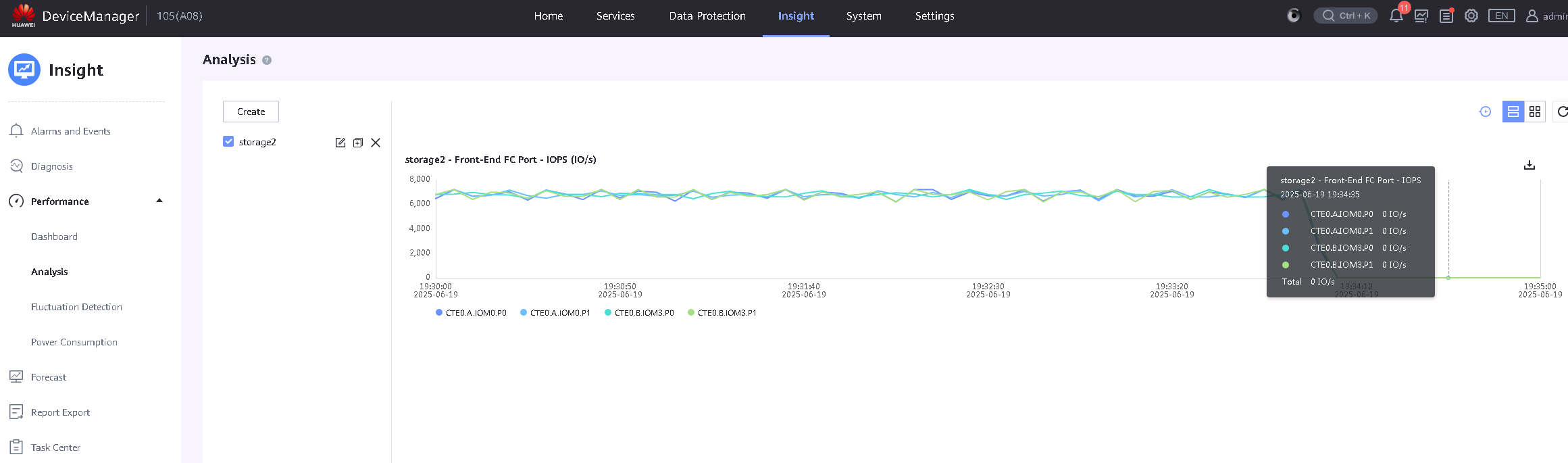1568x463 pixels.
Task: Collapse the Performance section arrow
Action: pyautogui.click(x=159, y=201)
